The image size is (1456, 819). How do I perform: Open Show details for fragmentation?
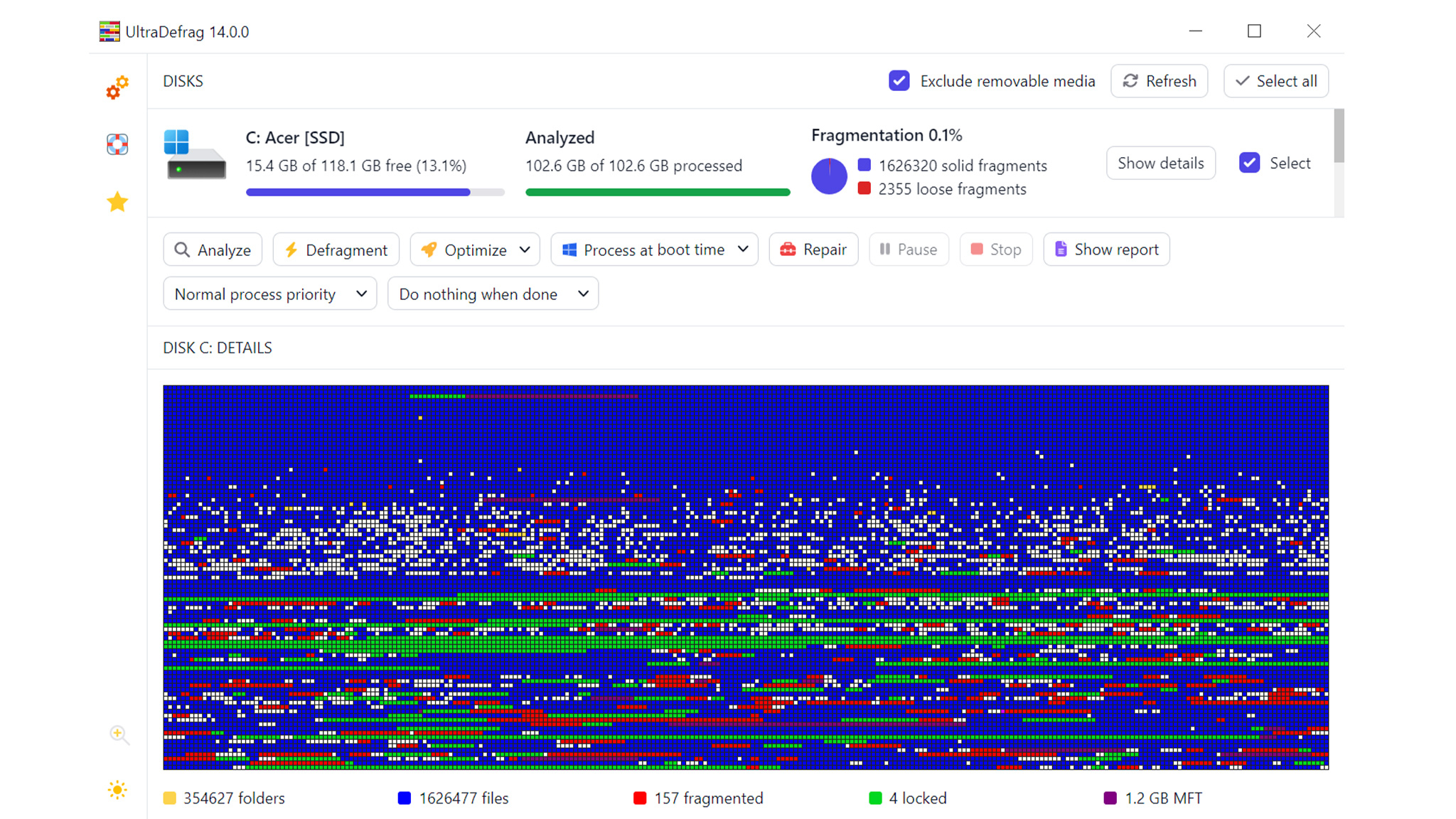click(x=1160, y=163)
